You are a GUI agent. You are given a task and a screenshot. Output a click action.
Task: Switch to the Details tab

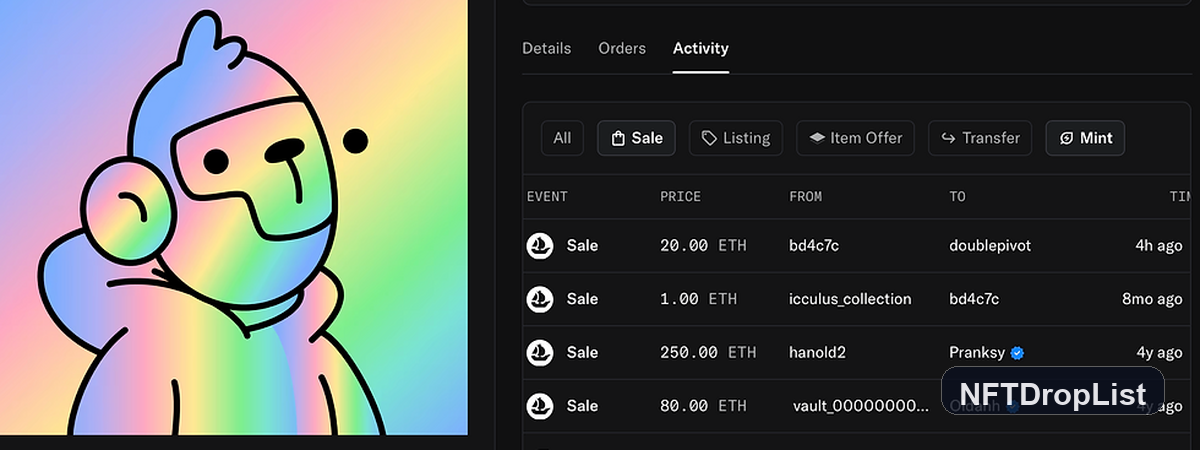pos(547,48)
